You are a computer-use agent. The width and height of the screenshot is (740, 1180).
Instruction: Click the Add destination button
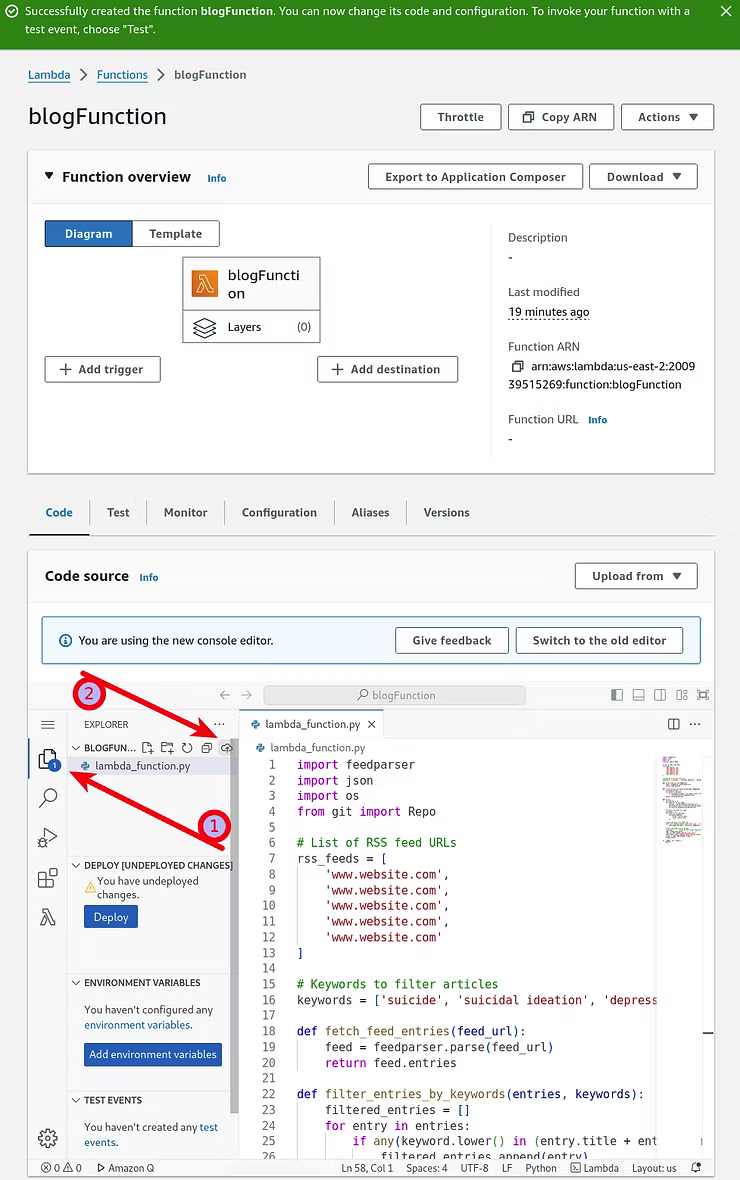(387, 369)
